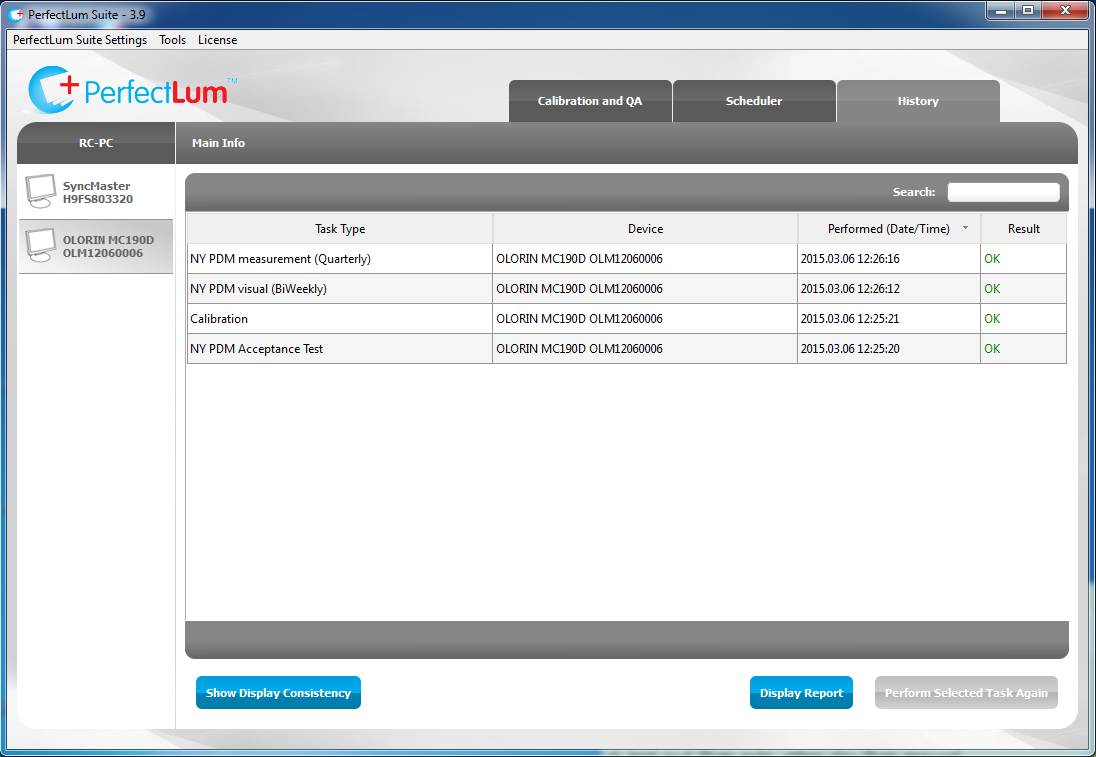Click the 2015.03.06 12:25:21 timestamp
1096x757 pixels.
pos(850,319)
